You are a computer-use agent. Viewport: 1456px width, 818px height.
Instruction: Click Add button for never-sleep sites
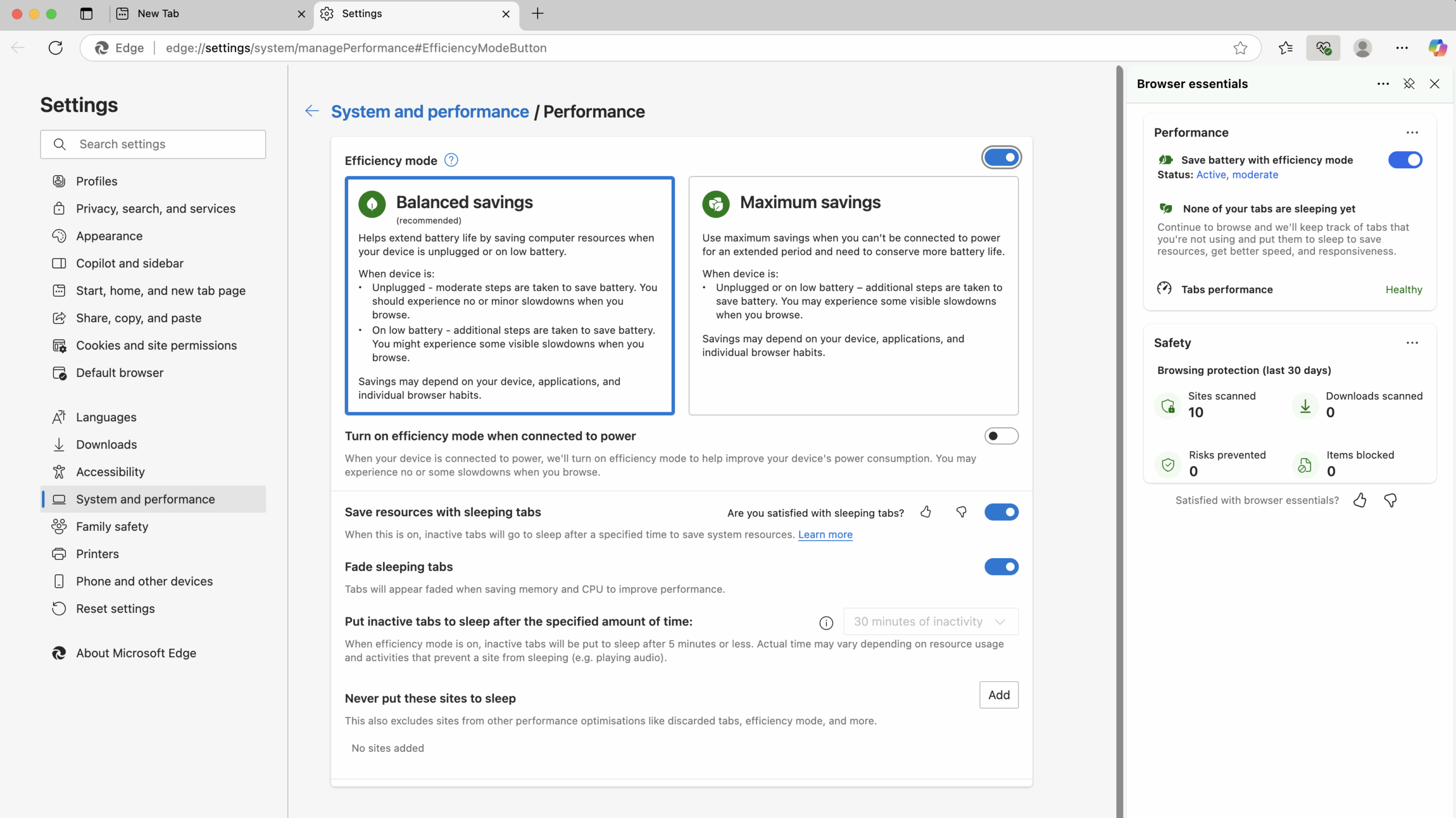click(999, 695)
